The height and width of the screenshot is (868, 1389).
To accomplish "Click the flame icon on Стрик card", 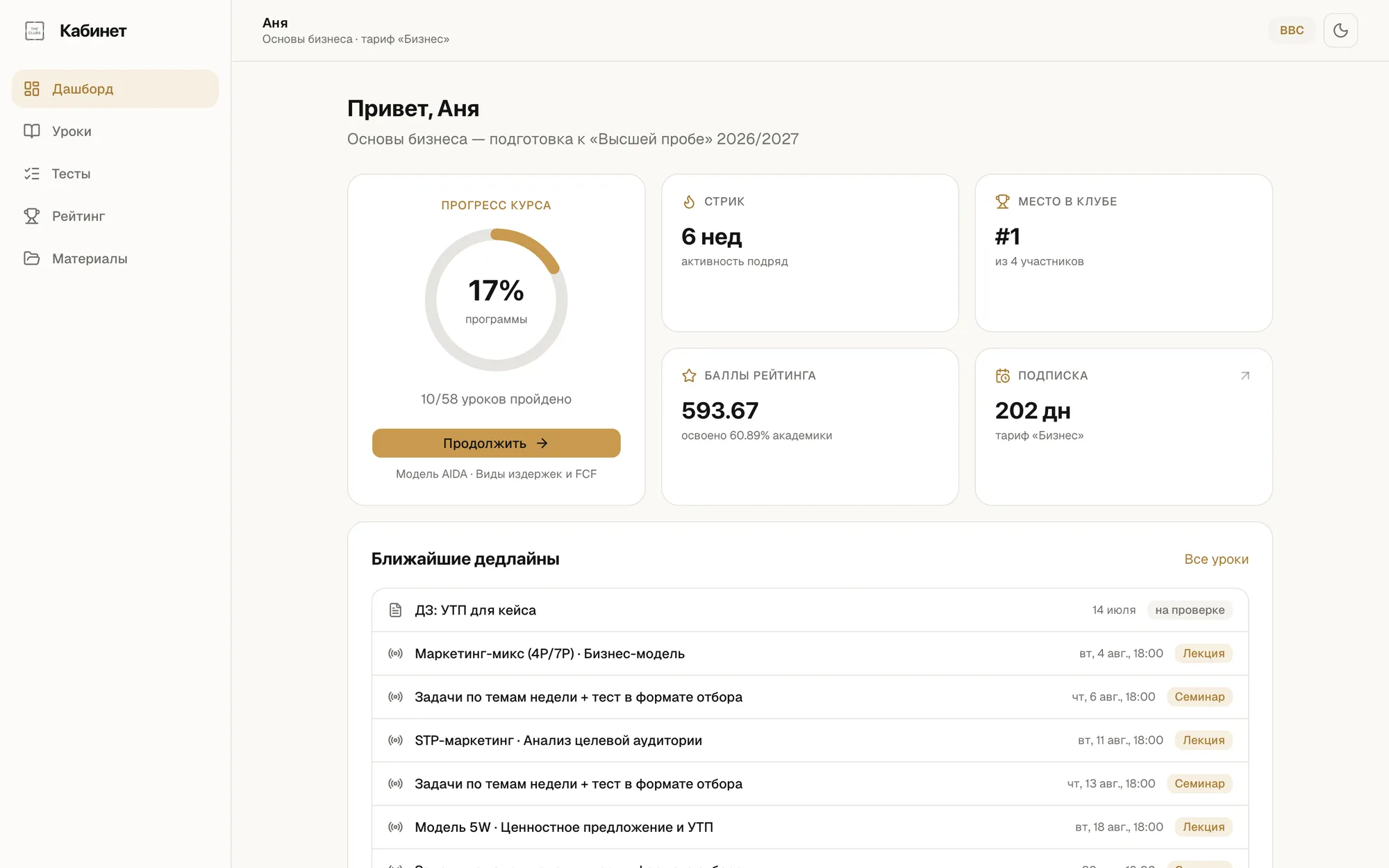I will [689, 201].
